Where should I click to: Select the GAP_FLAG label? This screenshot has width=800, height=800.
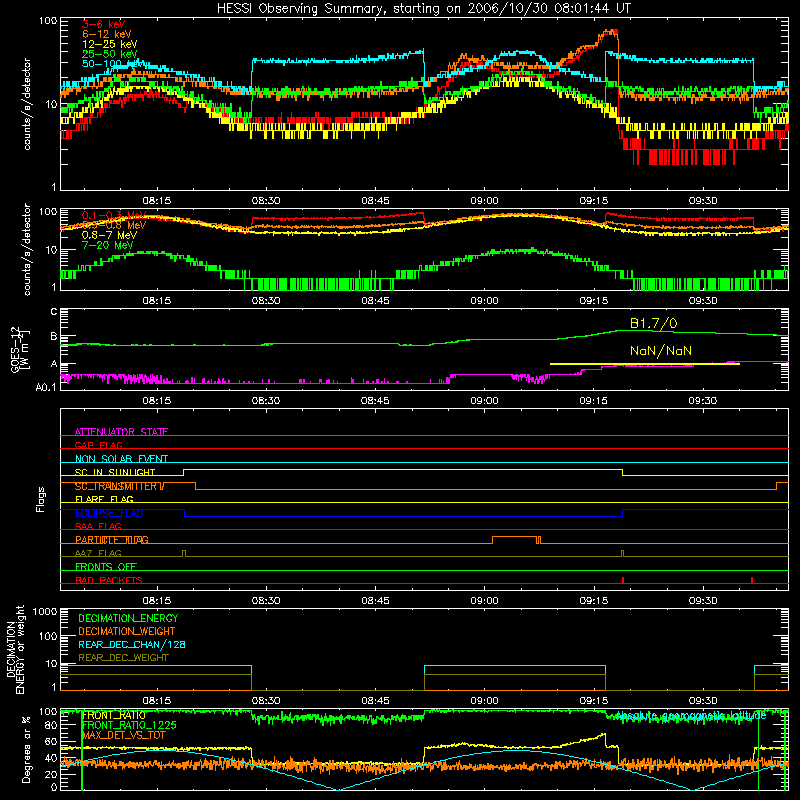click(98, 445)
